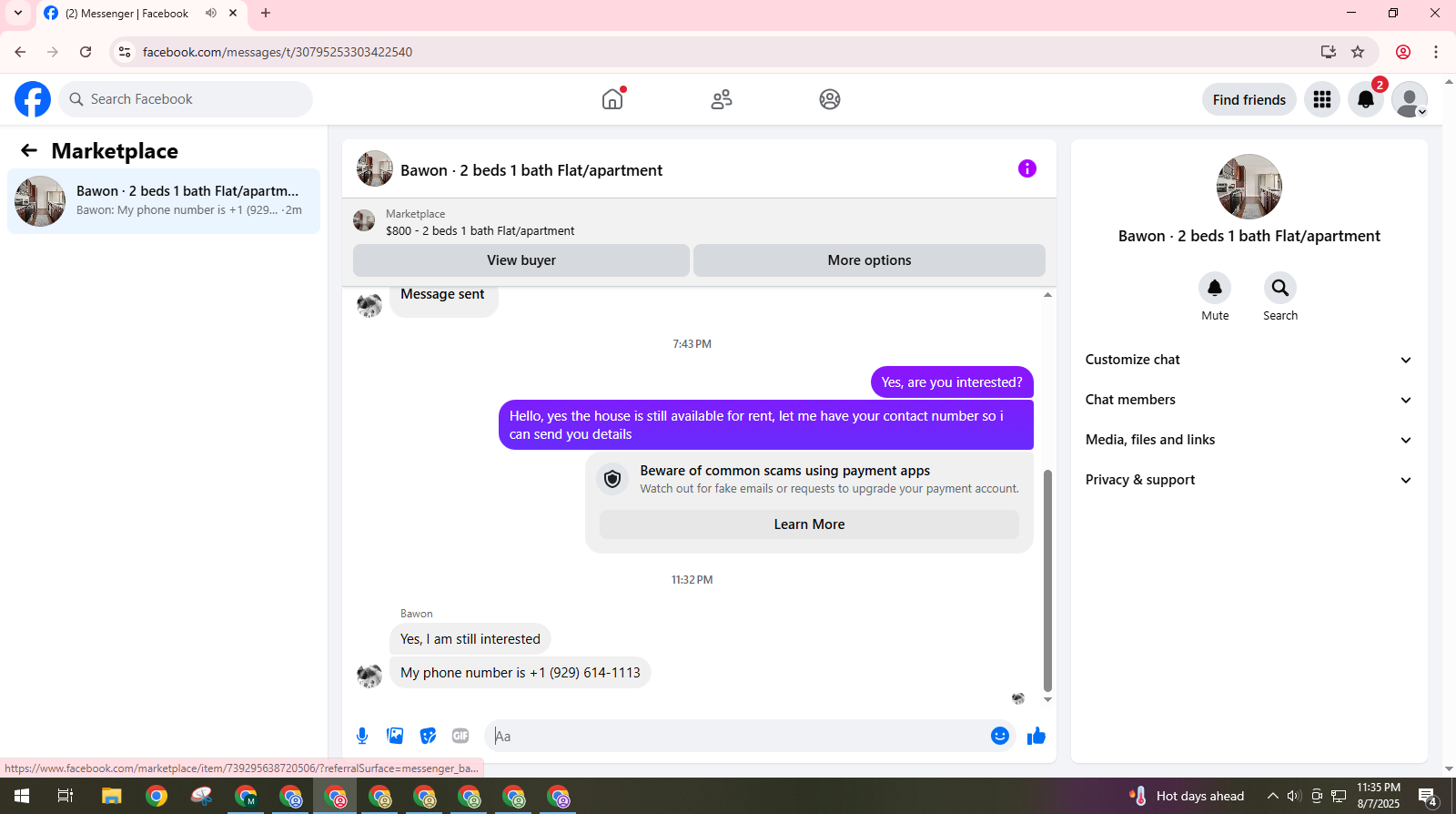
Task: Attach a photo file to message
Action: [x=395, y=736]
